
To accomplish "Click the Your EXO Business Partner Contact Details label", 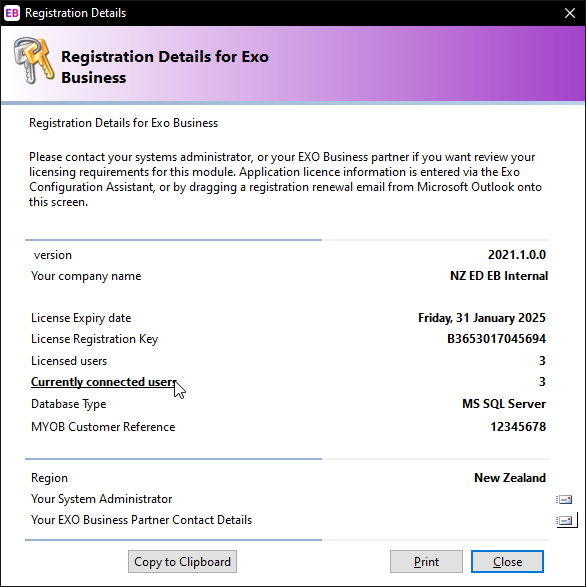I will coord(142,520).
